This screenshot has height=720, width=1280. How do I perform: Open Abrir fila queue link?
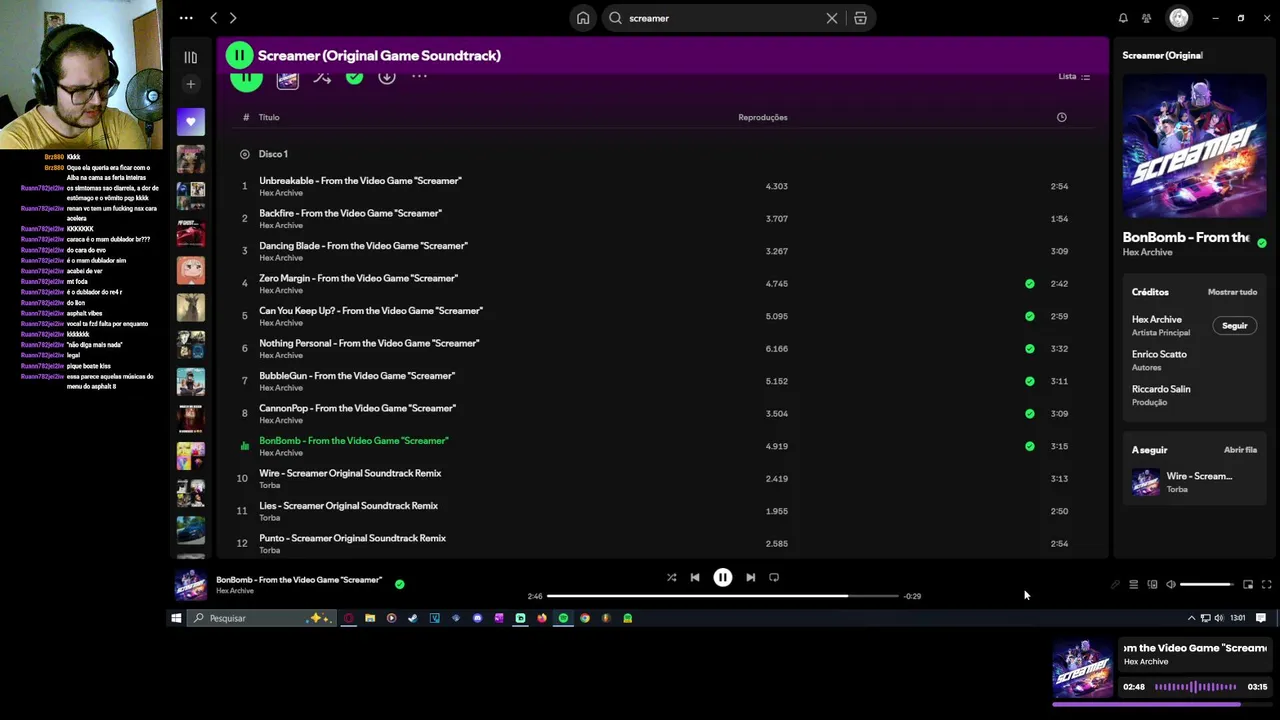pyautogui.click(x=1240, y=450)
